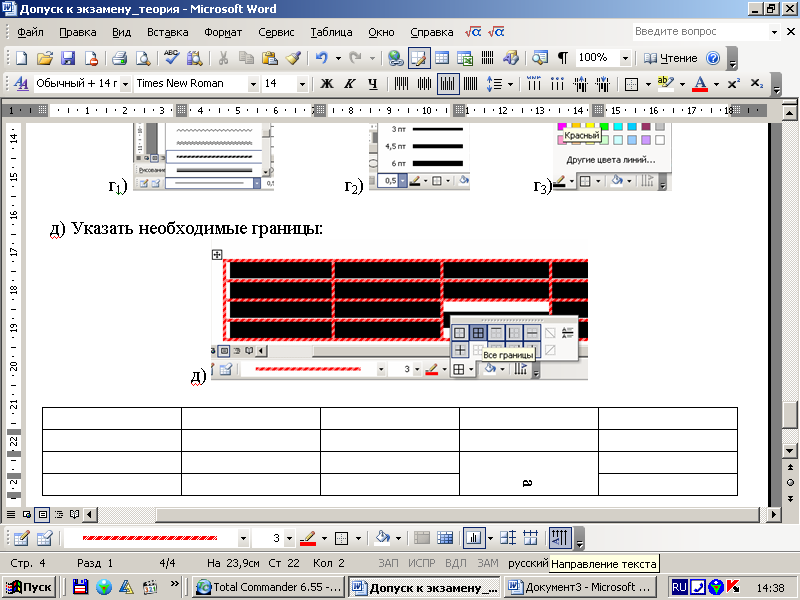Open the Справка menu
The height and width of the screenshot is (600, 800).
[x=432, y=32]
